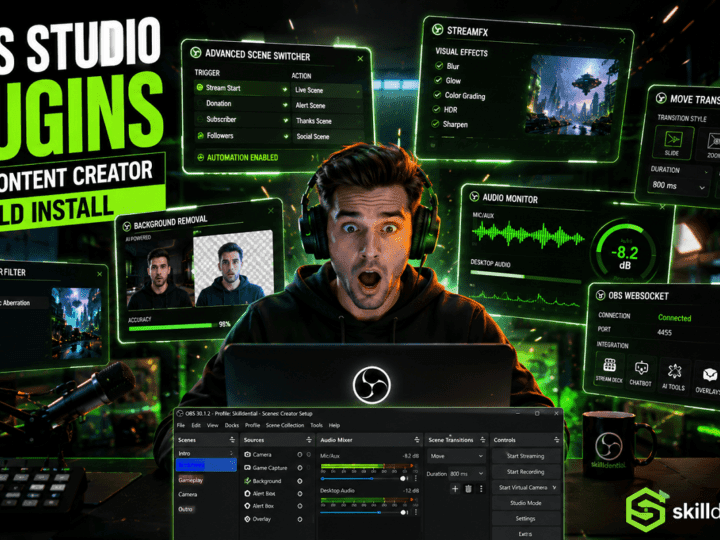The image size is (720, 540).
Task: Select the Alert Scene action
Action: pyautogui.click(x=327, y=106)
